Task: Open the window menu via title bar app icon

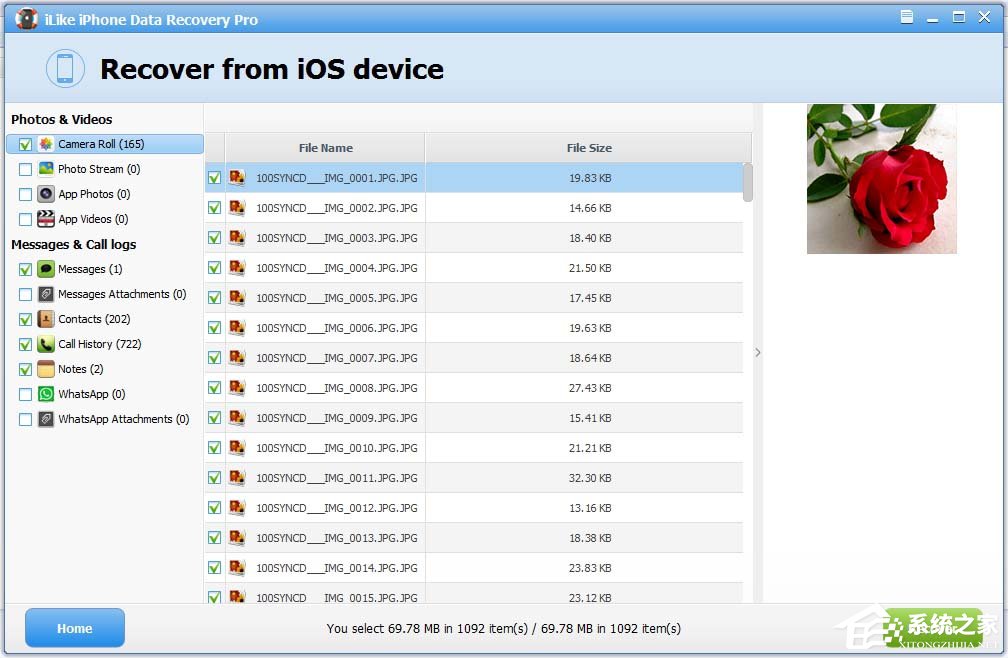Action: (26, 17)
